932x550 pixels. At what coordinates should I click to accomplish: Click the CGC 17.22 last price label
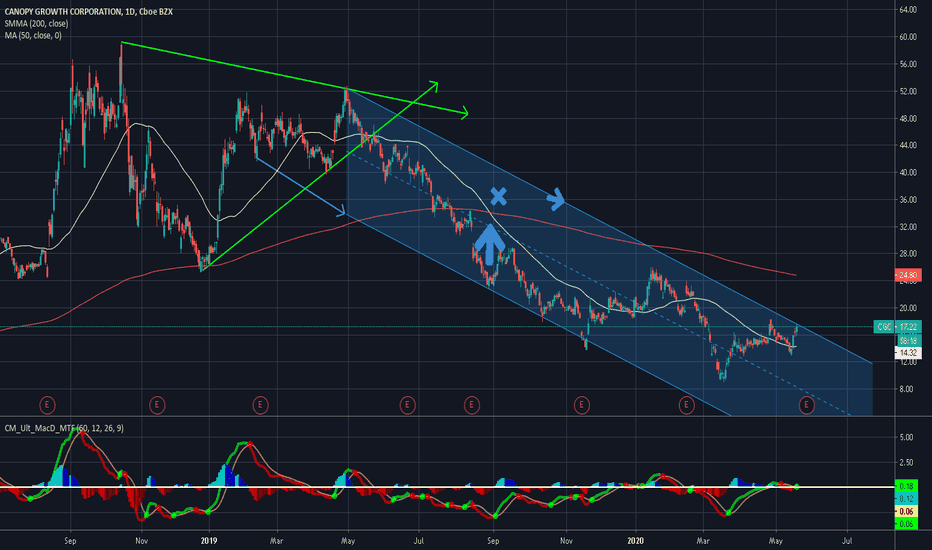tap(898, 326)
